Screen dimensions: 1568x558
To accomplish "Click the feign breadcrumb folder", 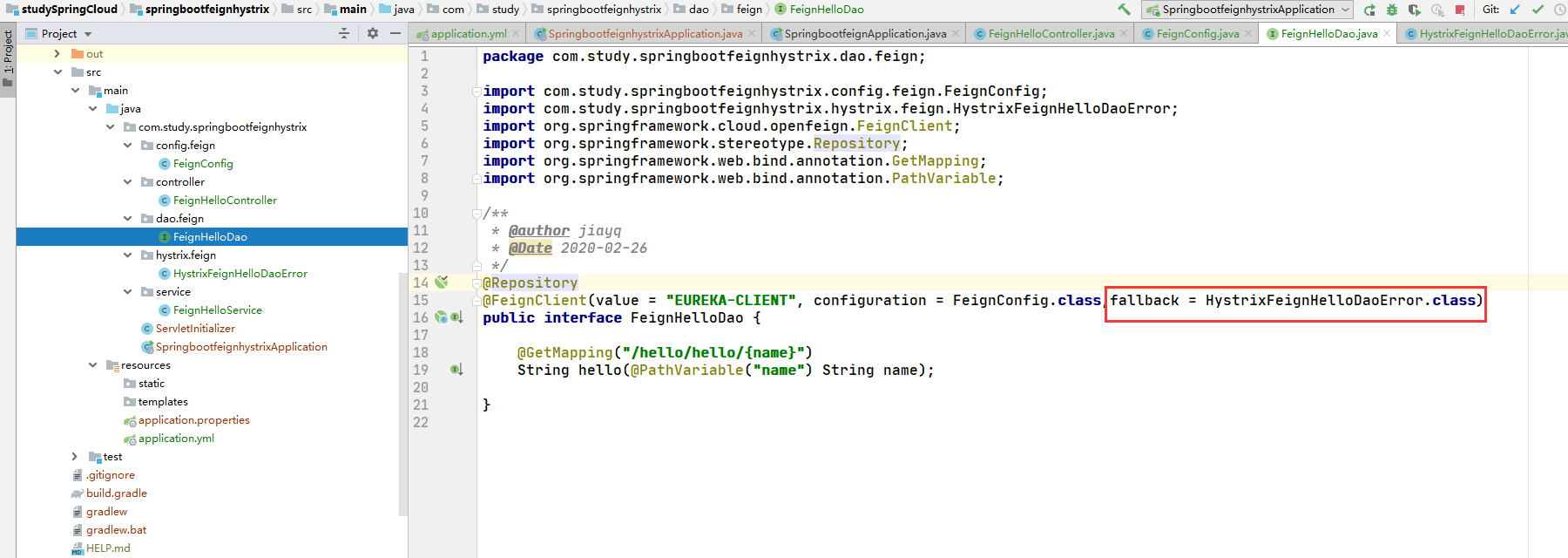I will click(x=742, y=9).
